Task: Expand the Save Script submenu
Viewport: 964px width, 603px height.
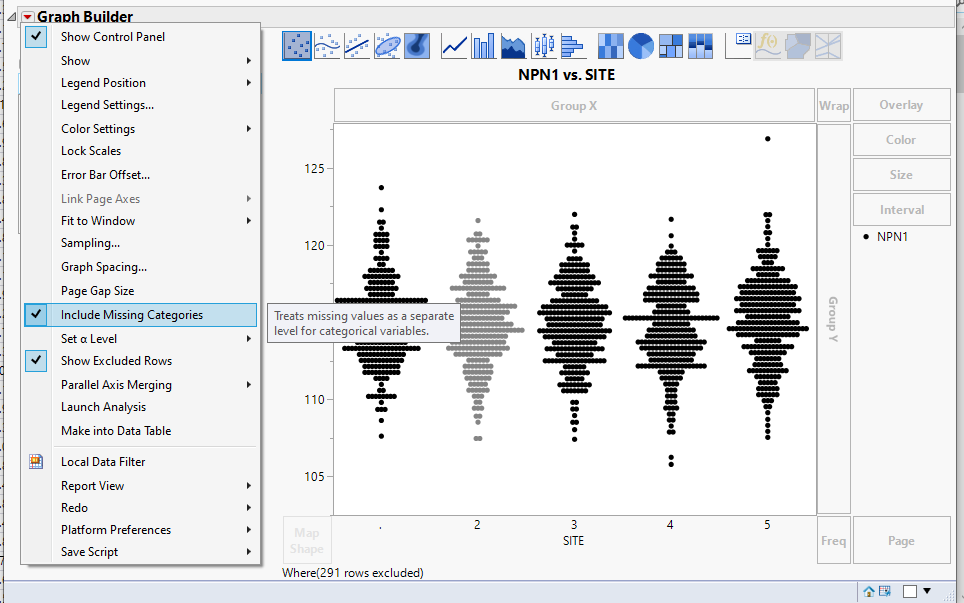Action: [141, 552]
